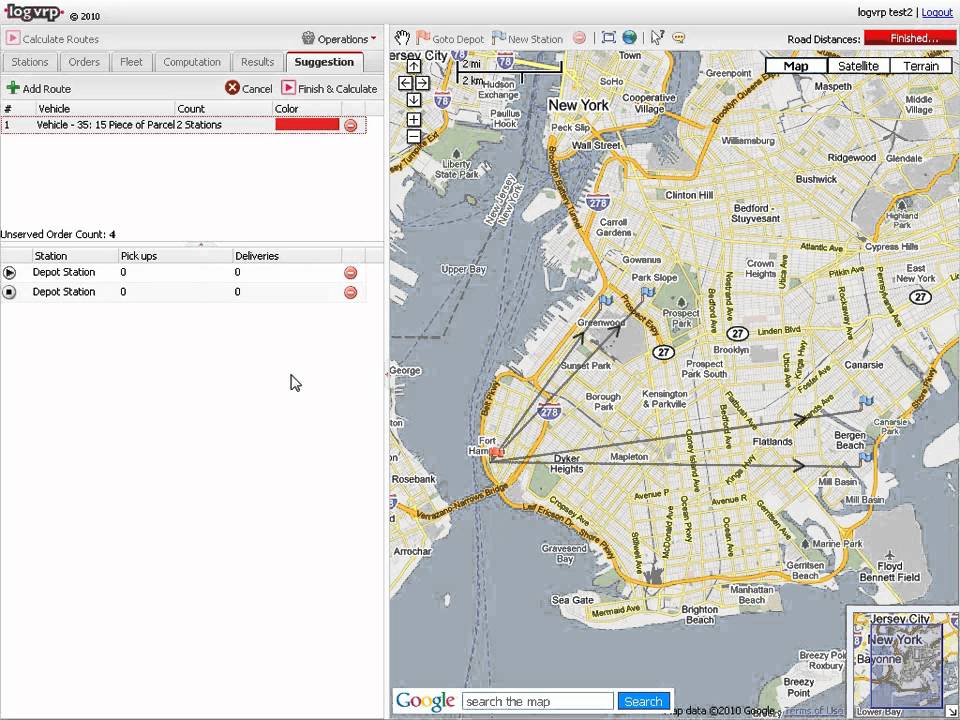Screen dimensions: 960x720
Task: Click the Cancel button
Action: pyautogui.click(x=249, y=88)
